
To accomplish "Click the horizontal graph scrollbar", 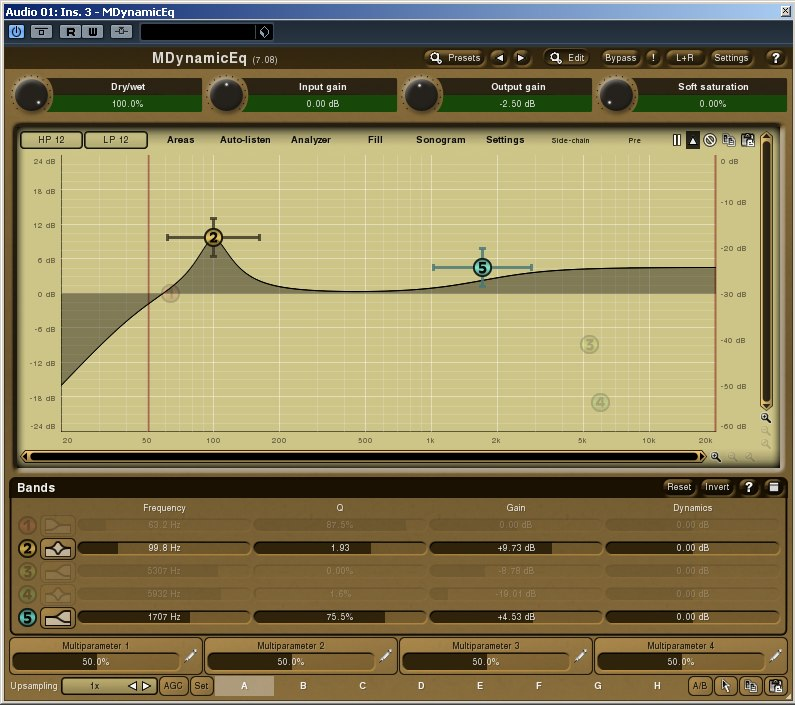I will (x=363, y=456).
